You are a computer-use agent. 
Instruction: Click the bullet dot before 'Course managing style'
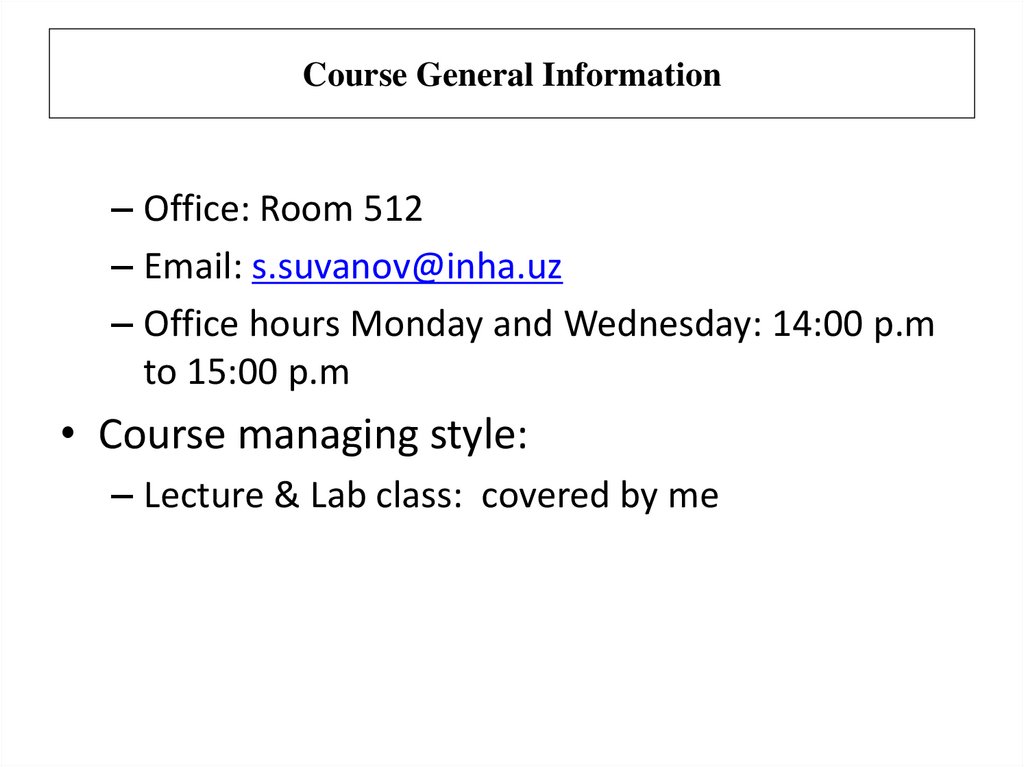pos(66,437)
